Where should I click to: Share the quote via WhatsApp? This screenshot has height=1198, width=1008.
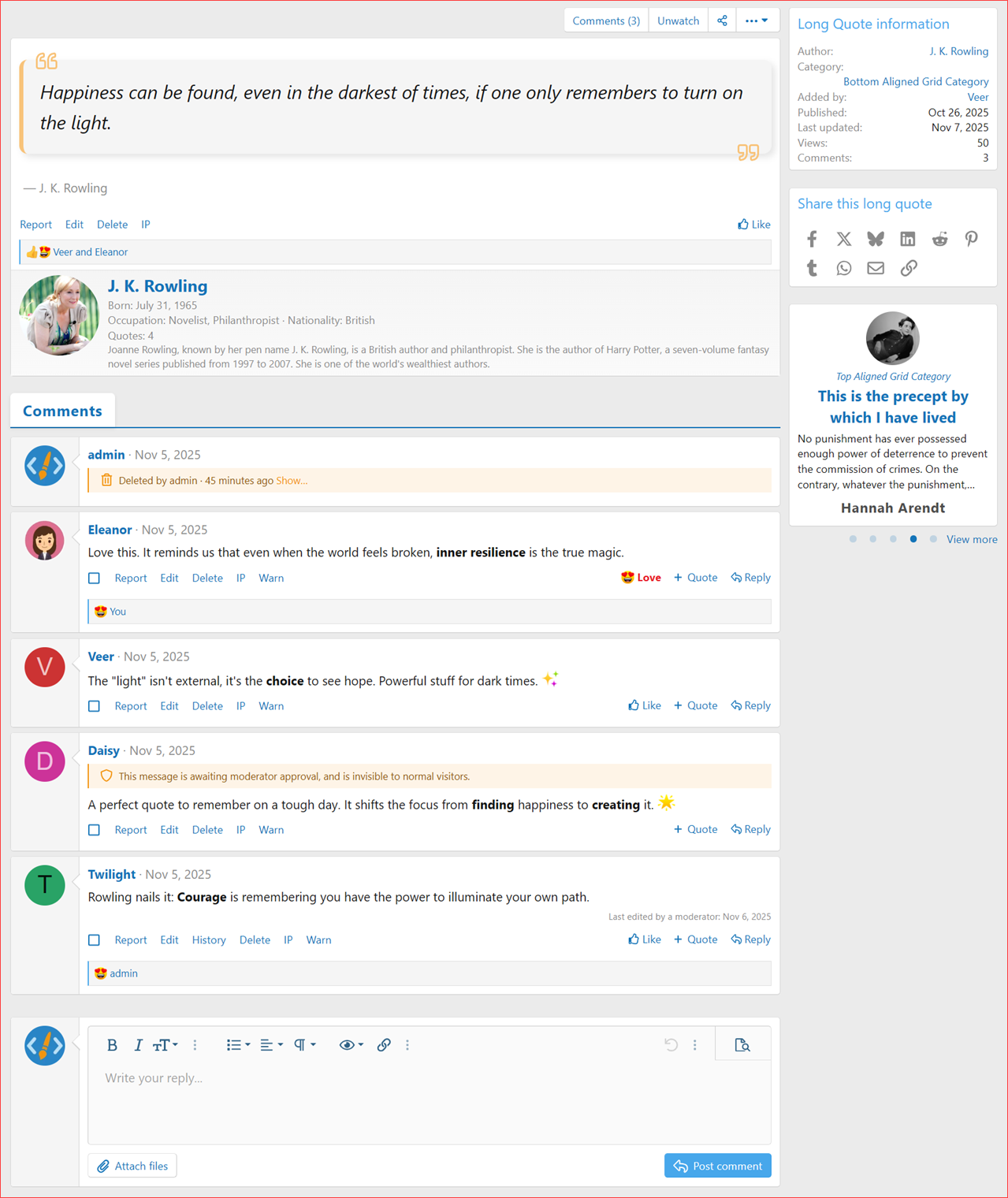coord(843,268)
